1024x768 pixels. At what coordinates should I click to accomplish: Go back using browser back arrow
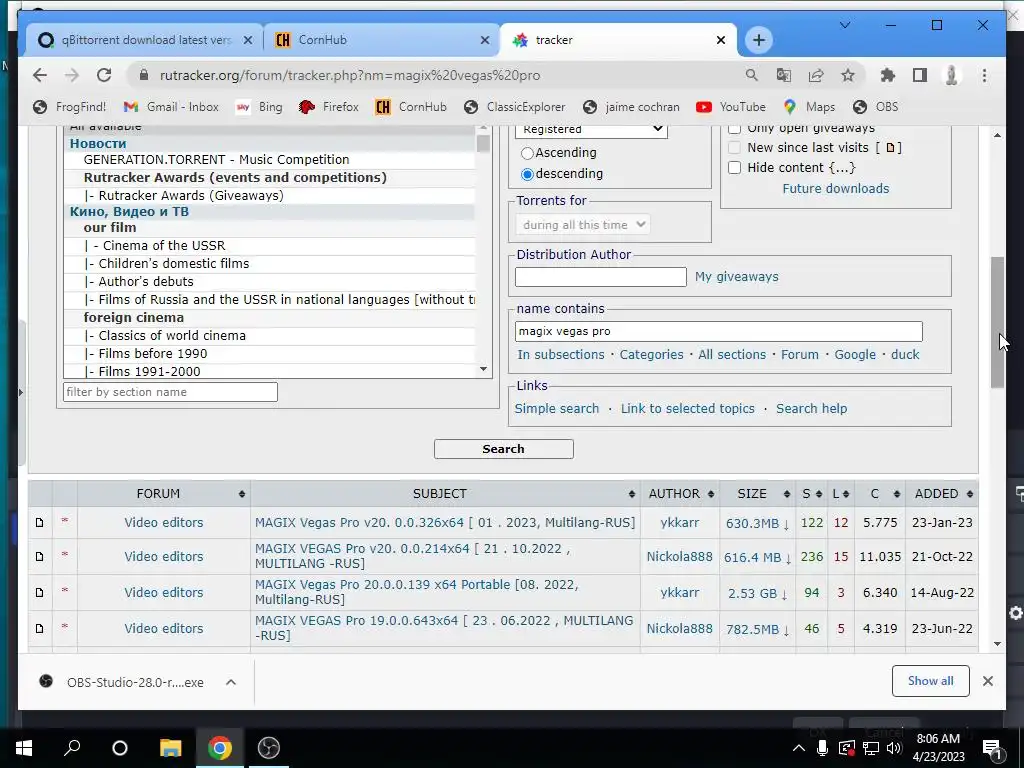click(x=40, y=75)
